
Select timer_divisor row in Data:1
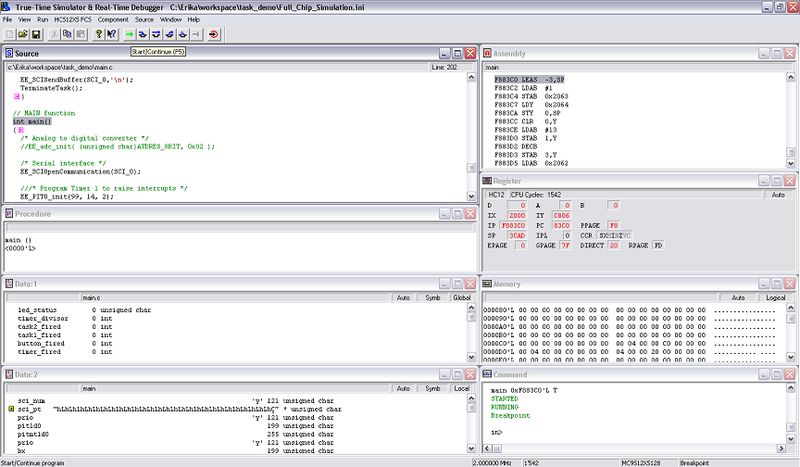[65, 318]
